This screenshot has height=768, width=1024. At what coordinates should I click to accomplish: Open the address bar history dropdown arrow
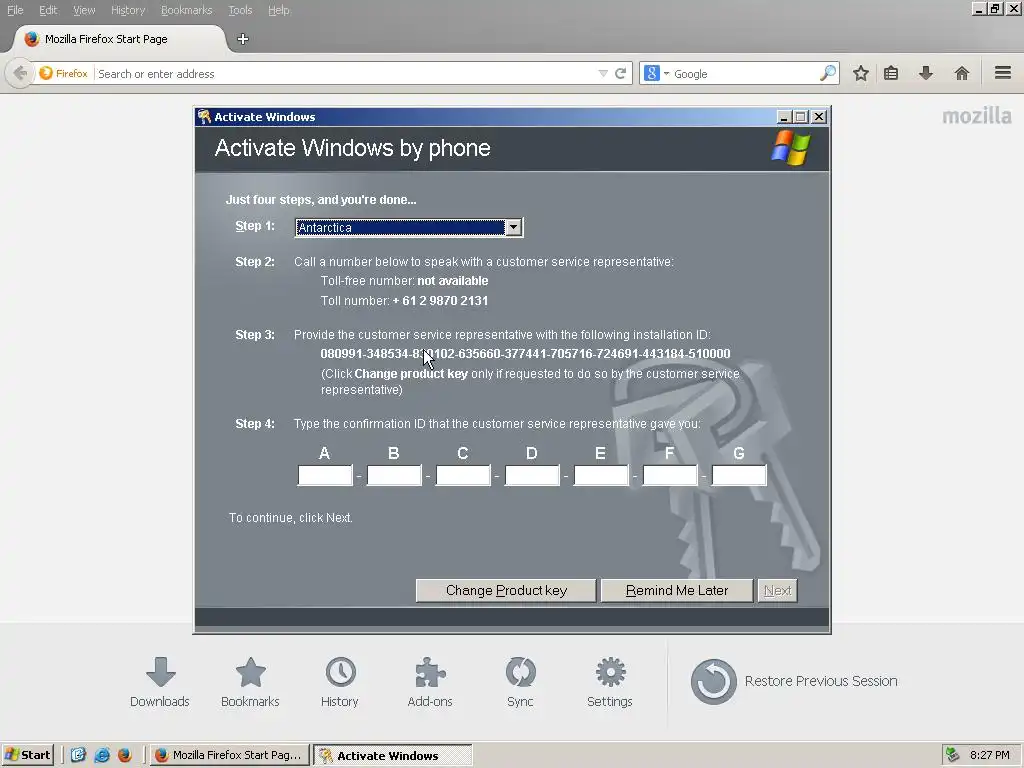pyautogui.click(x=603, y=74)
